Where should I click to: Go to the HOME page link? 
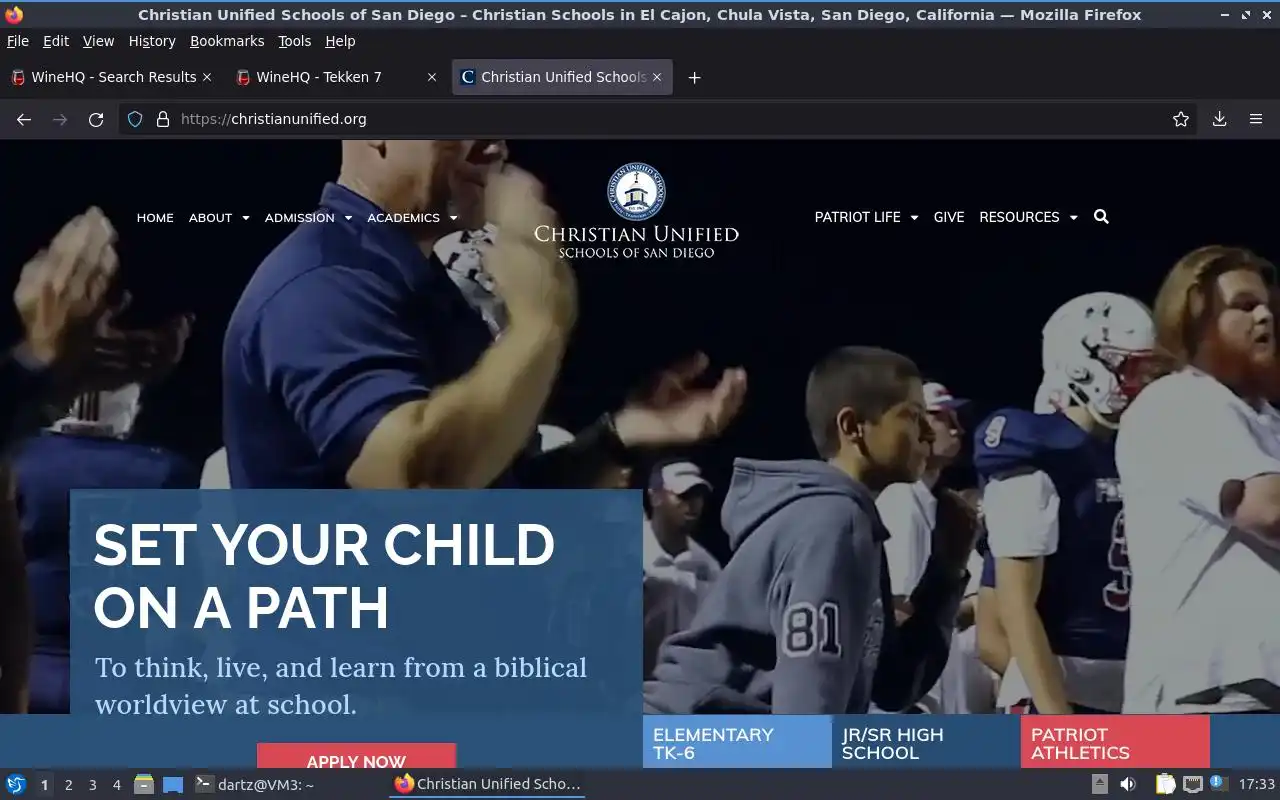(x=155, y=218)
